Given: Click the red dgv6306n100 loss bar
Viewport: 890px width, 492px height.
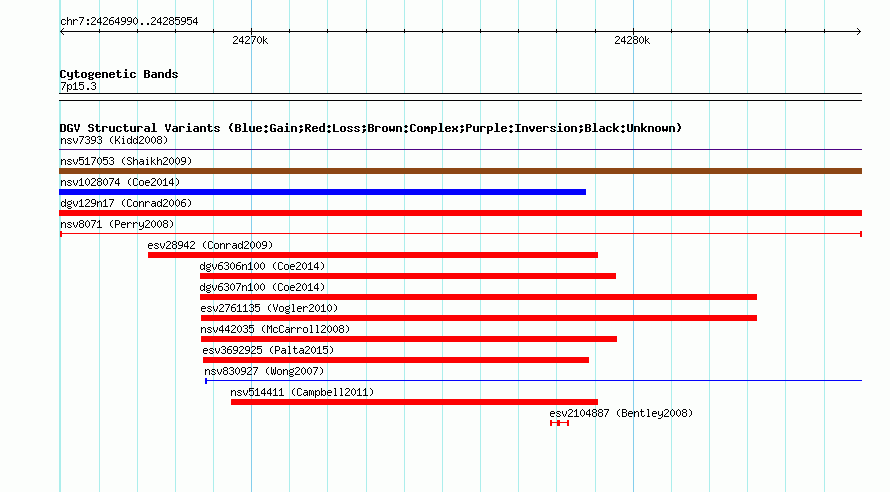Looking at the screenshot, I should point(408,276).
